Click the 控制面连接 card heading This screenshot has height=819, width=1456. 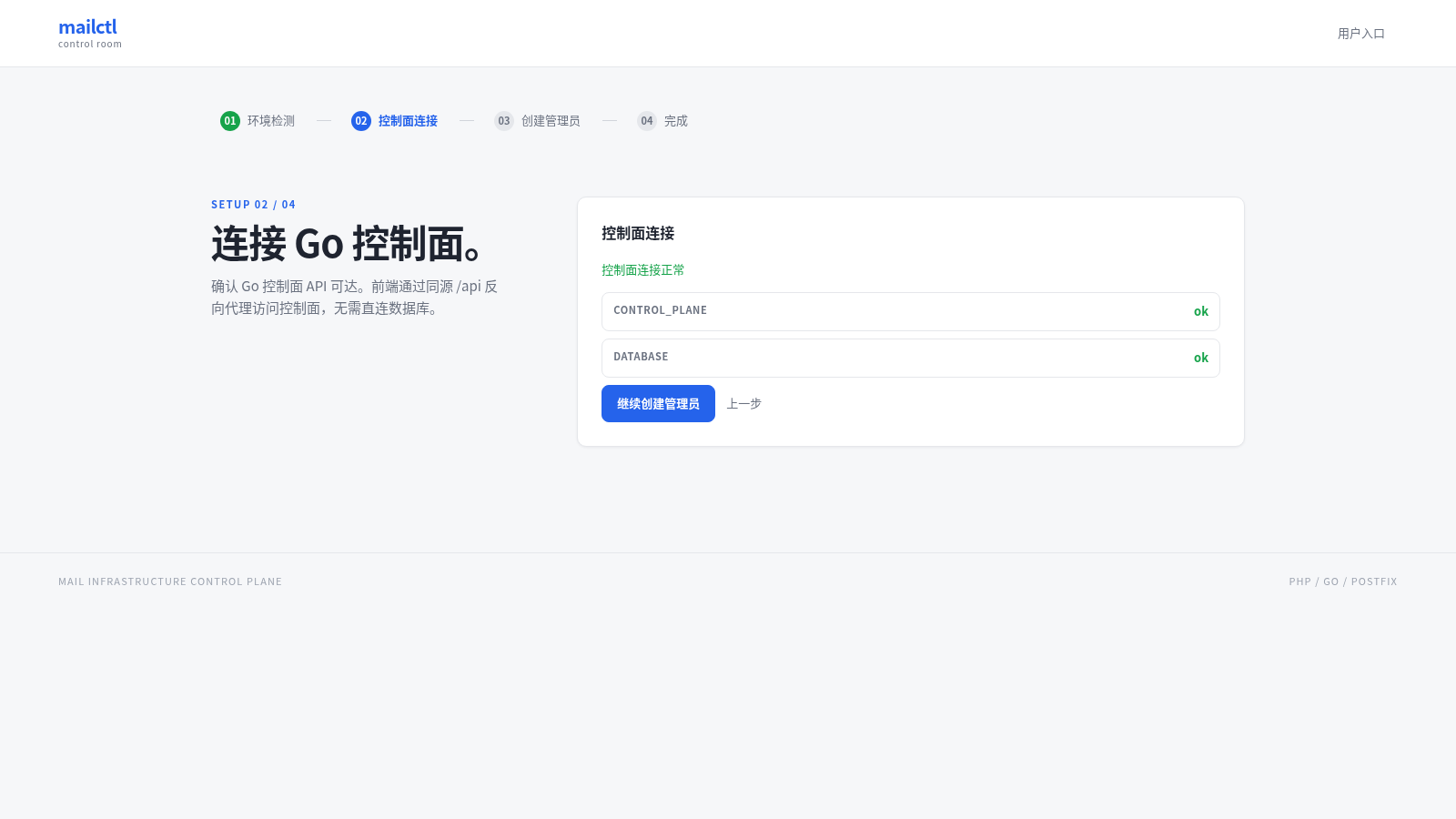click(x=638, y=234)
